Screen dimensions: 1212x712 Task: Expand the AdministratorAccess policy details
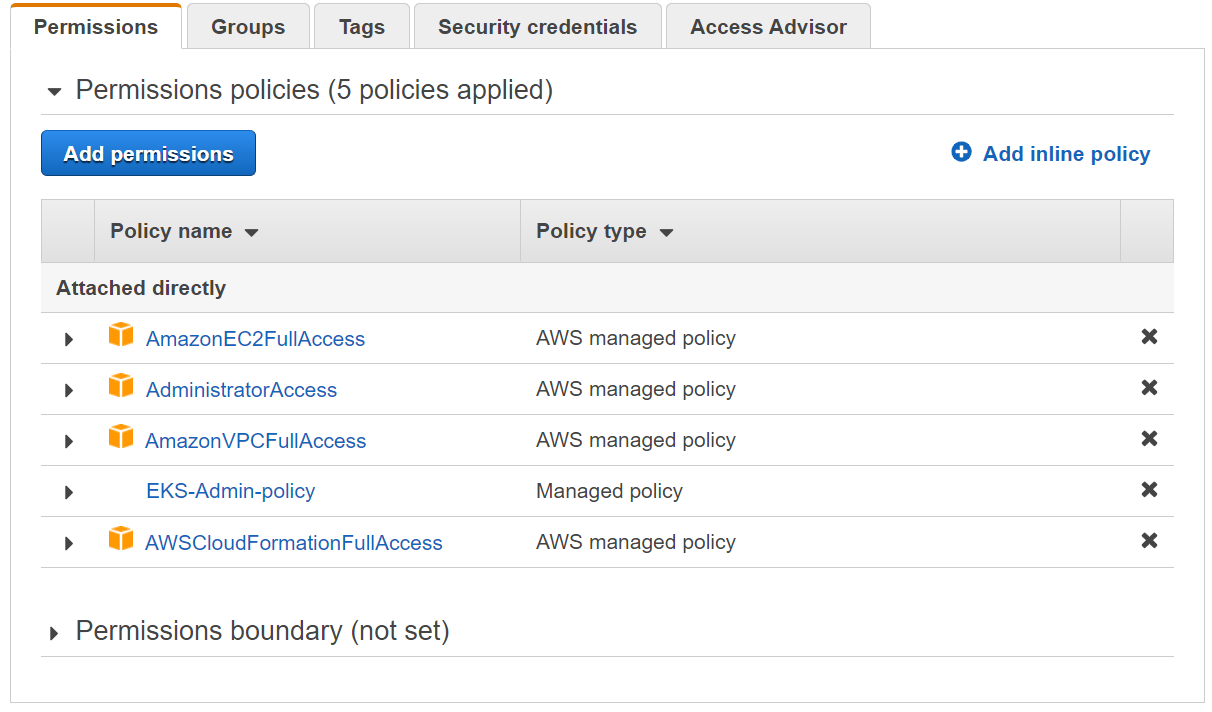click(69, 390)
